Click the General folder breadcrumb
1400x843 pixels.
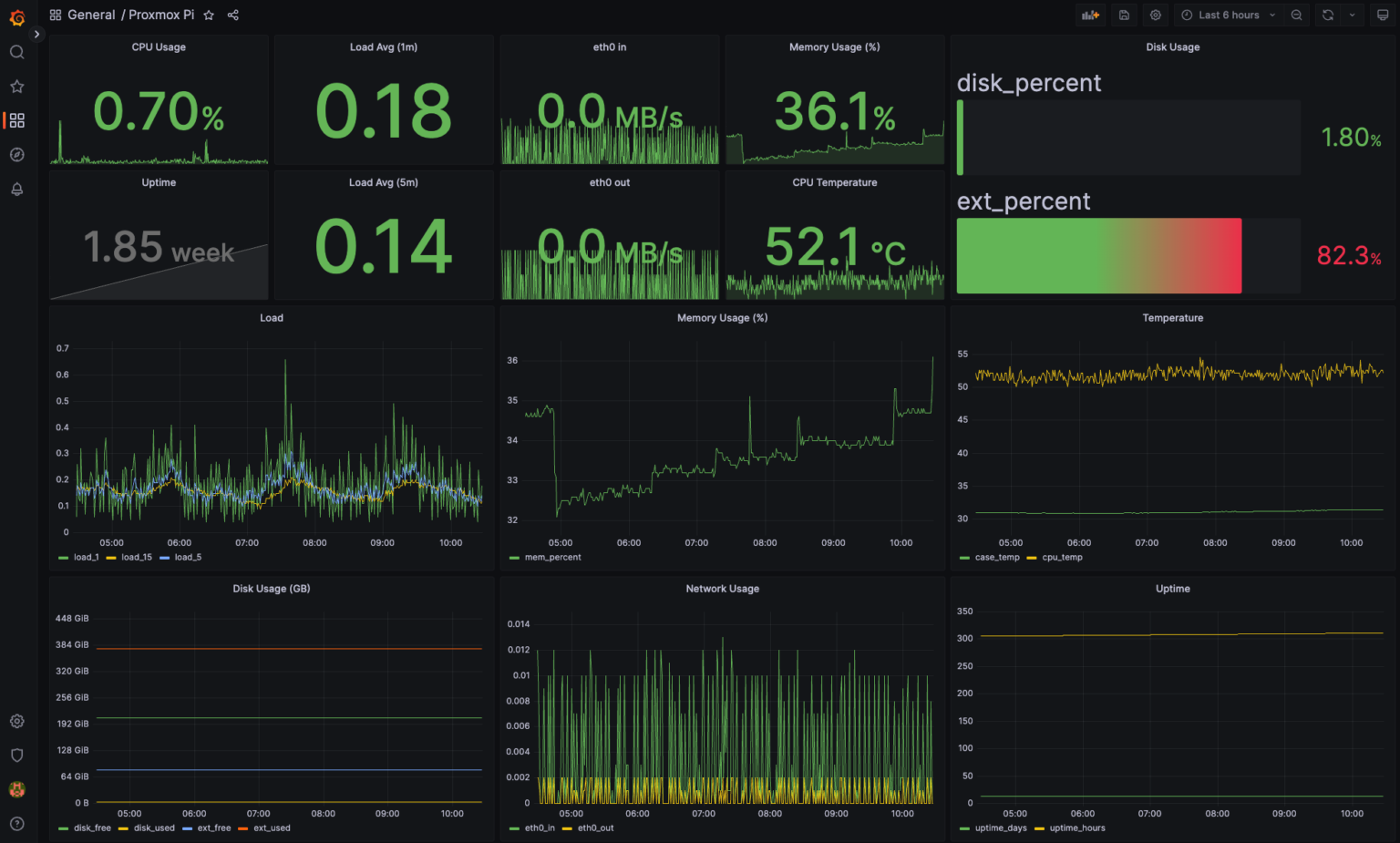point(91,15)
